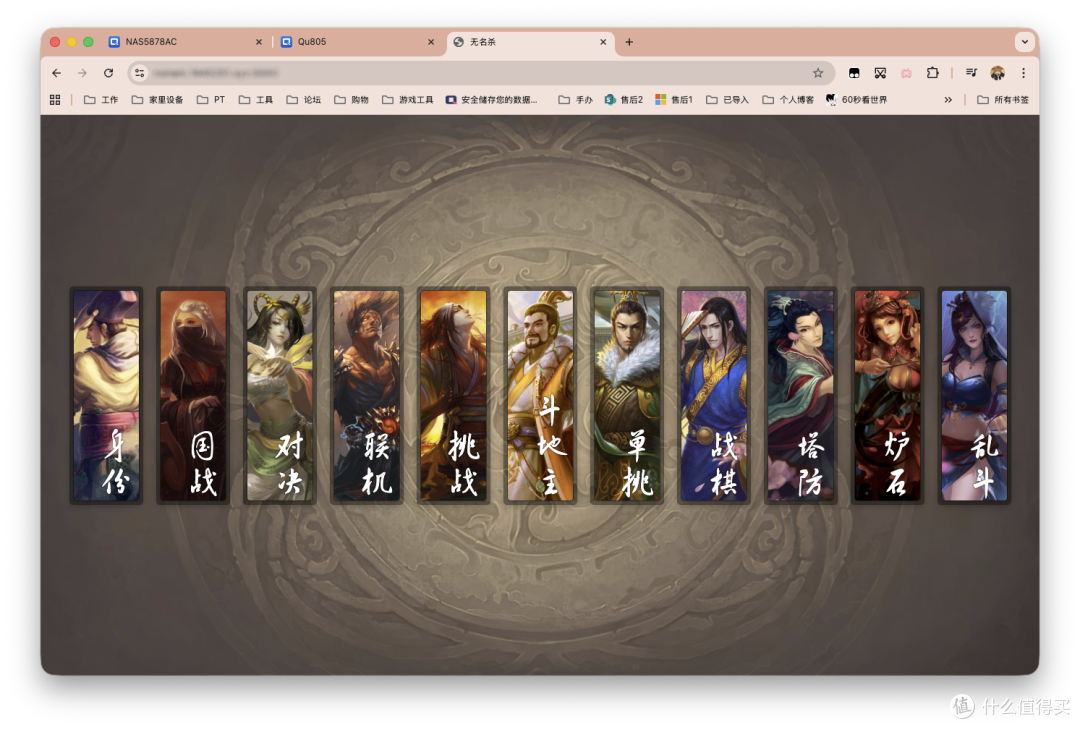Open the 家里设备 bookmark folder

click(158, 100)
